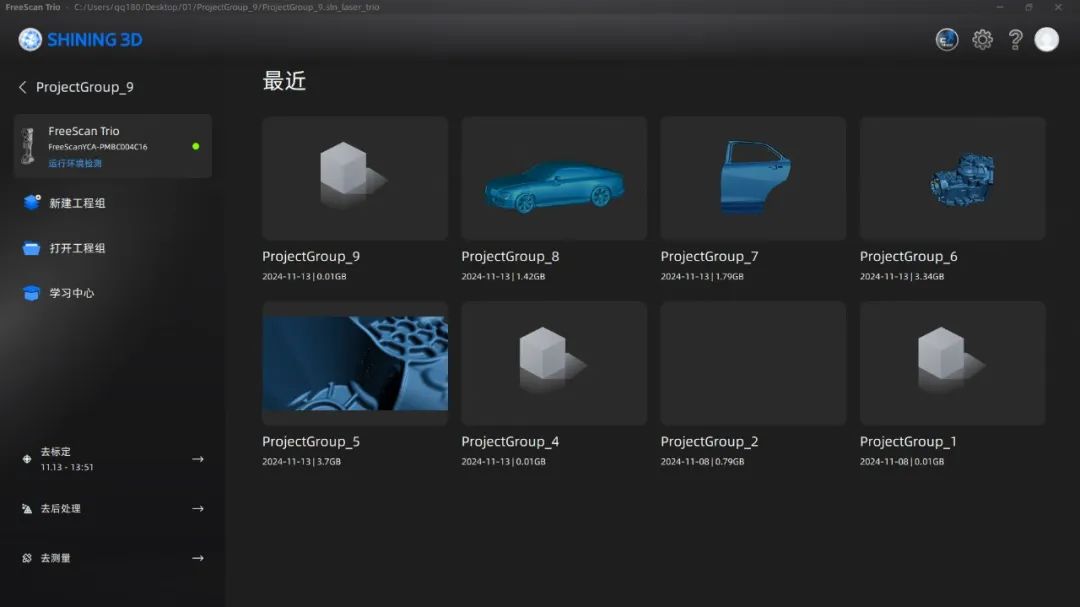Click the 去后处理 icon
The image size is (1080, 607).
pos(27,509)
